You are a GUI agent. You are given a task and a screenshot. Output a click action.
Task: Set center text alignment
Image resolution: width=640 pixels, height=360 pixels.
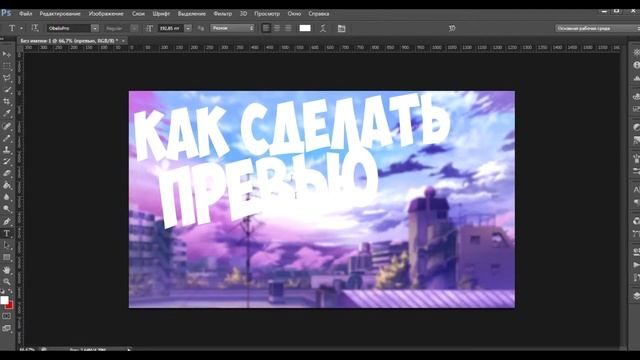277,28
